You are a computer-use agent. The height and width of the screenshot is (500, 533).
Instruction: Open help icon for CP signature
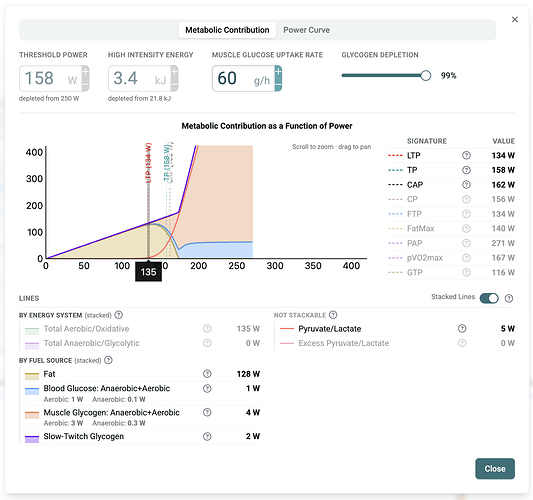[466, 199]
